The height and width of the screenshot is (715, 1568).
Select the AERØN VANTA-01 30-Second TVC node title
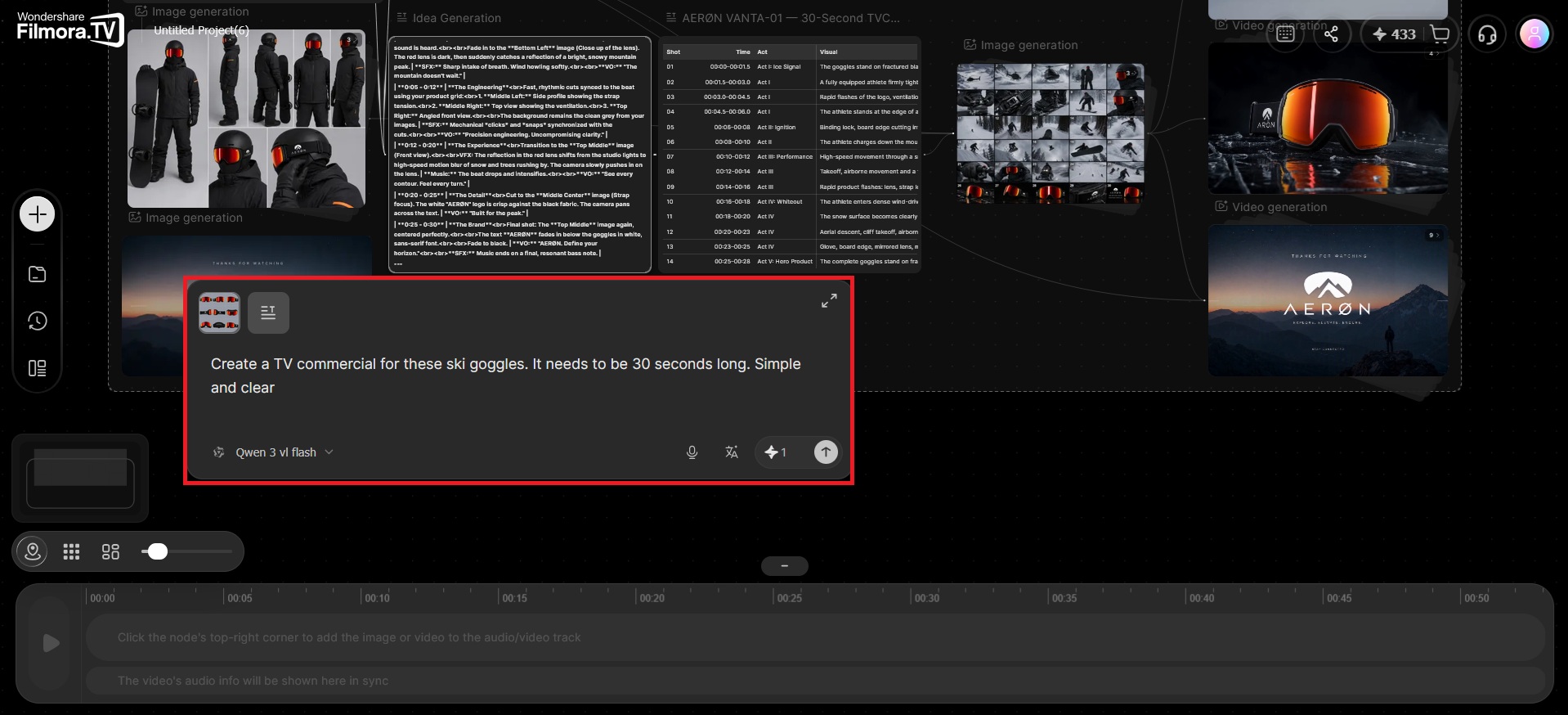(x=791, y=18)
